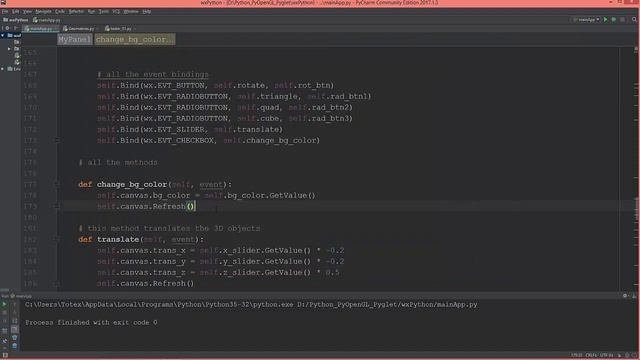Open Run panel settings gear icon
The image size is (640, 360).
click(x=625, y=296)
